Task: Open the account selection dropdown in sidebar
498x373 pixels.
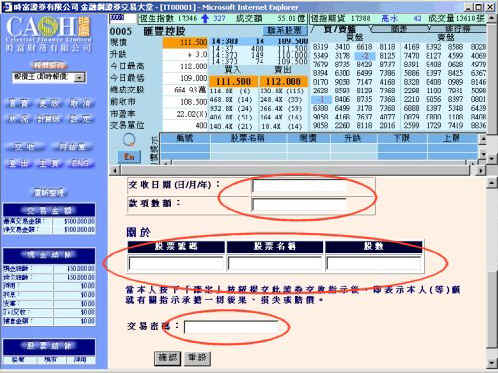Action: point(49,77)
